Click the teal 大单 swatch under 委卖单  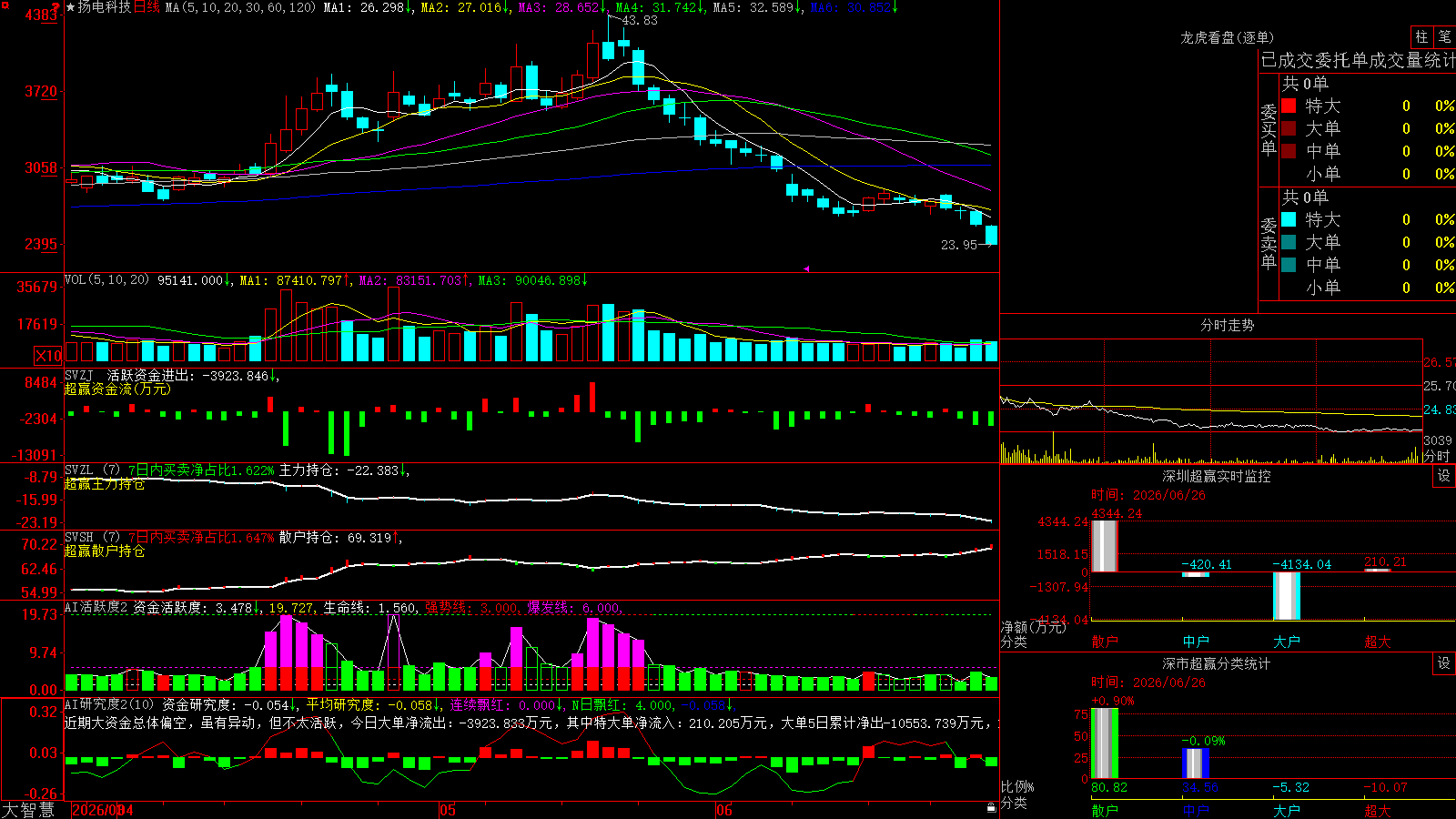coord(1289,242)
